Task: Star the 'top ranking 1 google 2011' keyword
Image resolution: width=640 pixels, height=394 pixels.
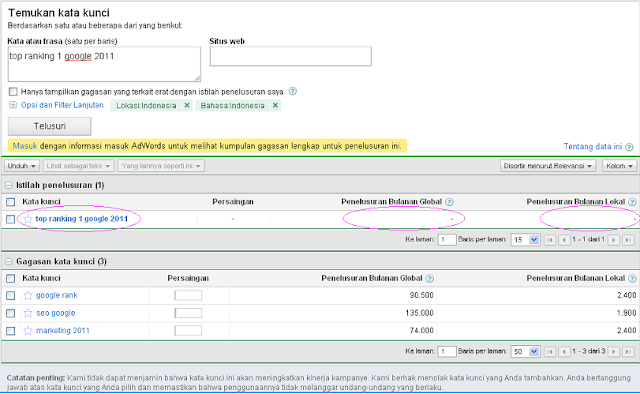Action: pyautogui.click(x=28, y=219)
